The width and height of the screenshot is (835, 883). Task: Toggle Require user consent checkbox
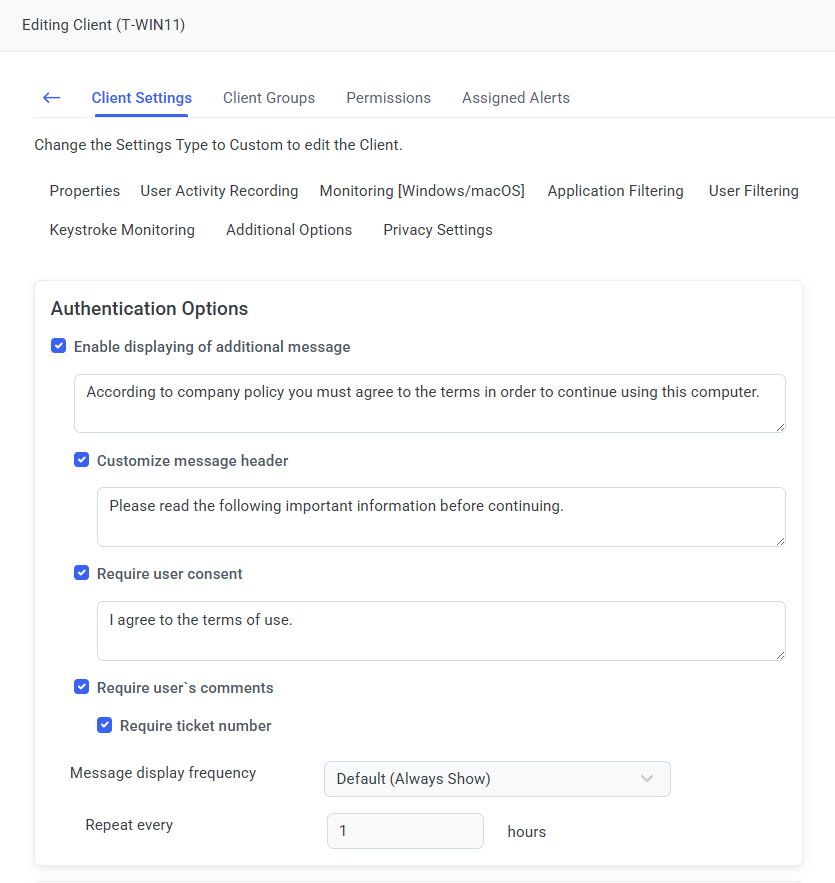pos(82,574)
